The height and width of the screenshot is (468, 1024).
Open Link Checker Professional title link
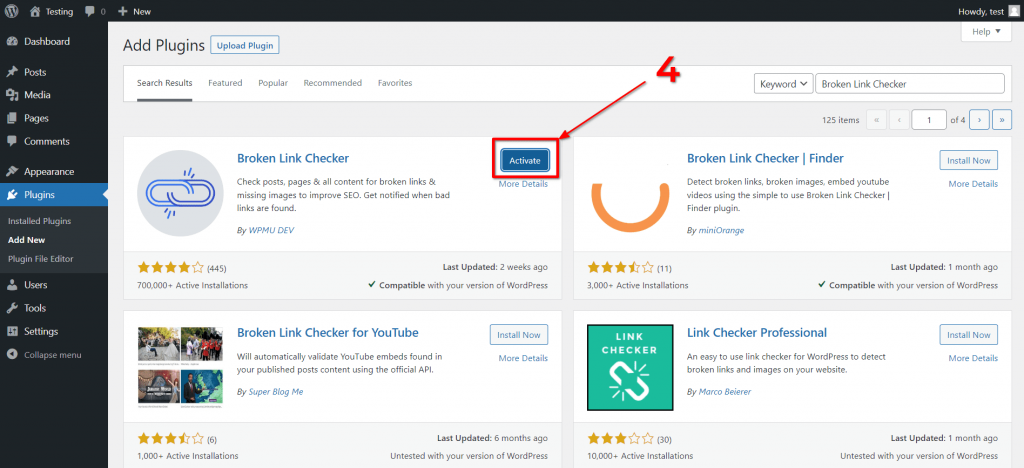point(757,332)
